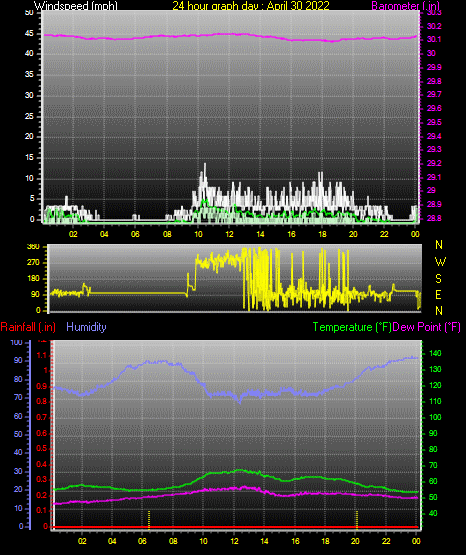466x555 pixels.
Task: Click the "45" value on the windspeed axis
Action: coord(29,33)
